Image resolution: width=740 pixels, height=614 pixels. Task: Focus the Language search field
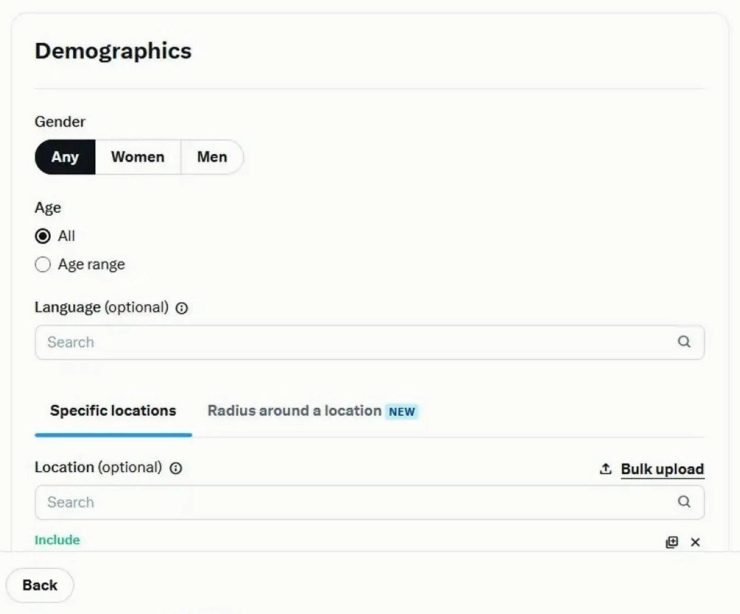click(x=370, y=342)
